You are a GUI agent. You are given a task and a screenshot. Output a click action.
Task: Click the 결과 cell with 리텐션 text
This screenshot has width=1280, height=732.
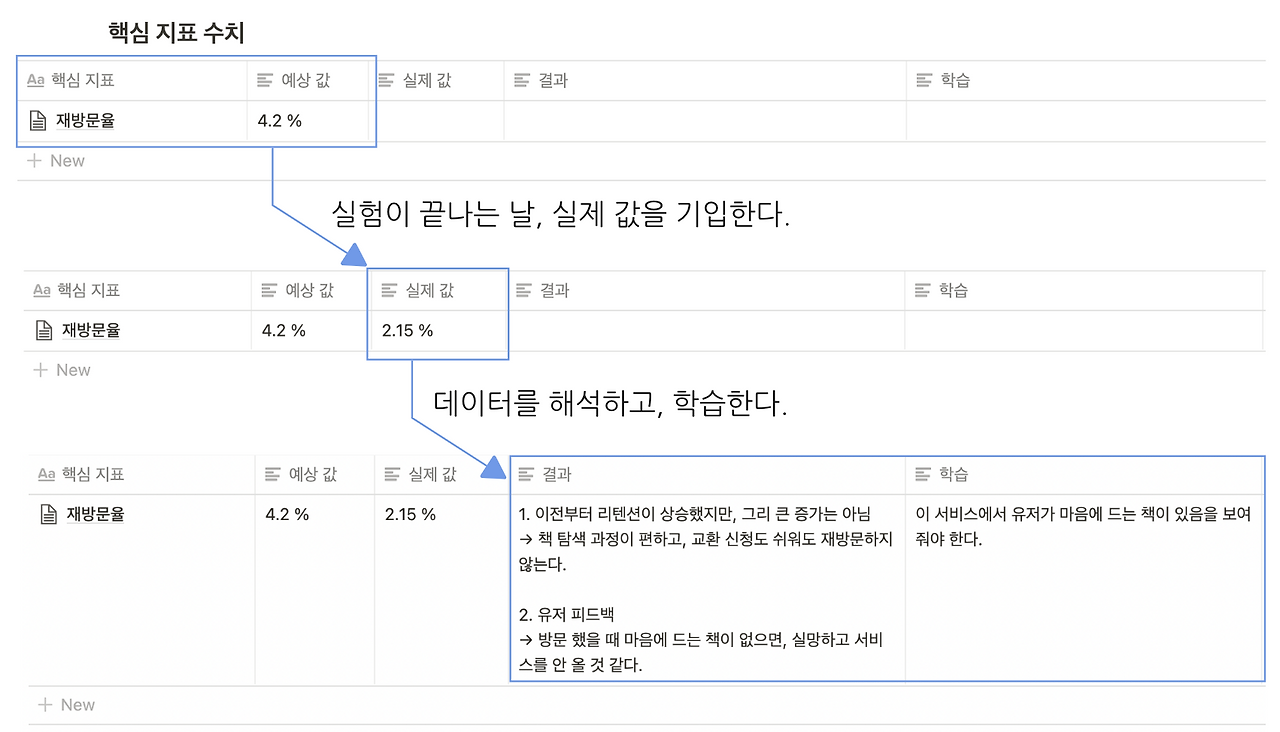click(x=708, y=589)
